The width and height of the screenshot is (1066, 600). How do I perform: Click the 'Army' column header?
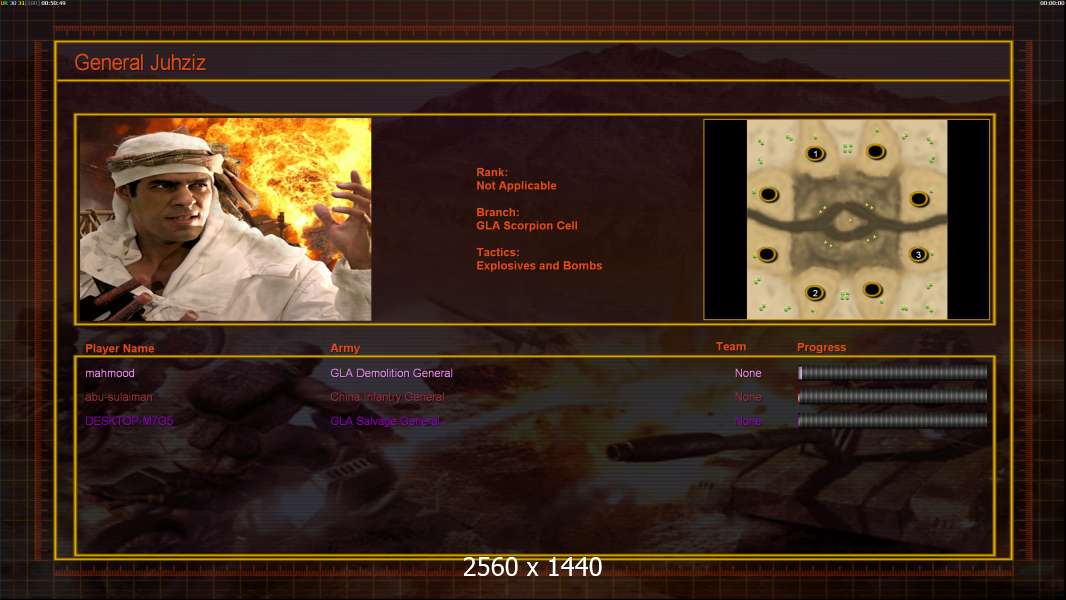345,348
